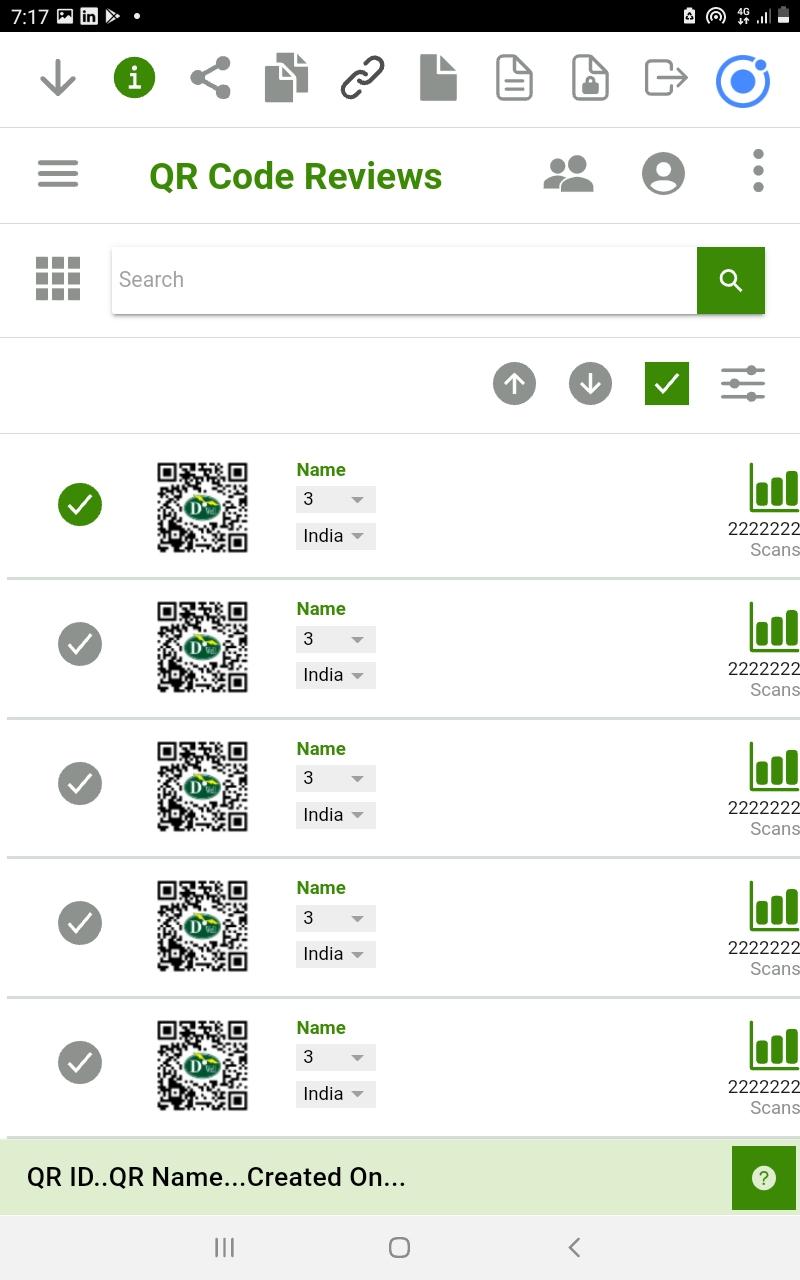The width and height of the screenshot is (800, 1280).
Task: Tap the Android back button
Action: coord(574,1247)
